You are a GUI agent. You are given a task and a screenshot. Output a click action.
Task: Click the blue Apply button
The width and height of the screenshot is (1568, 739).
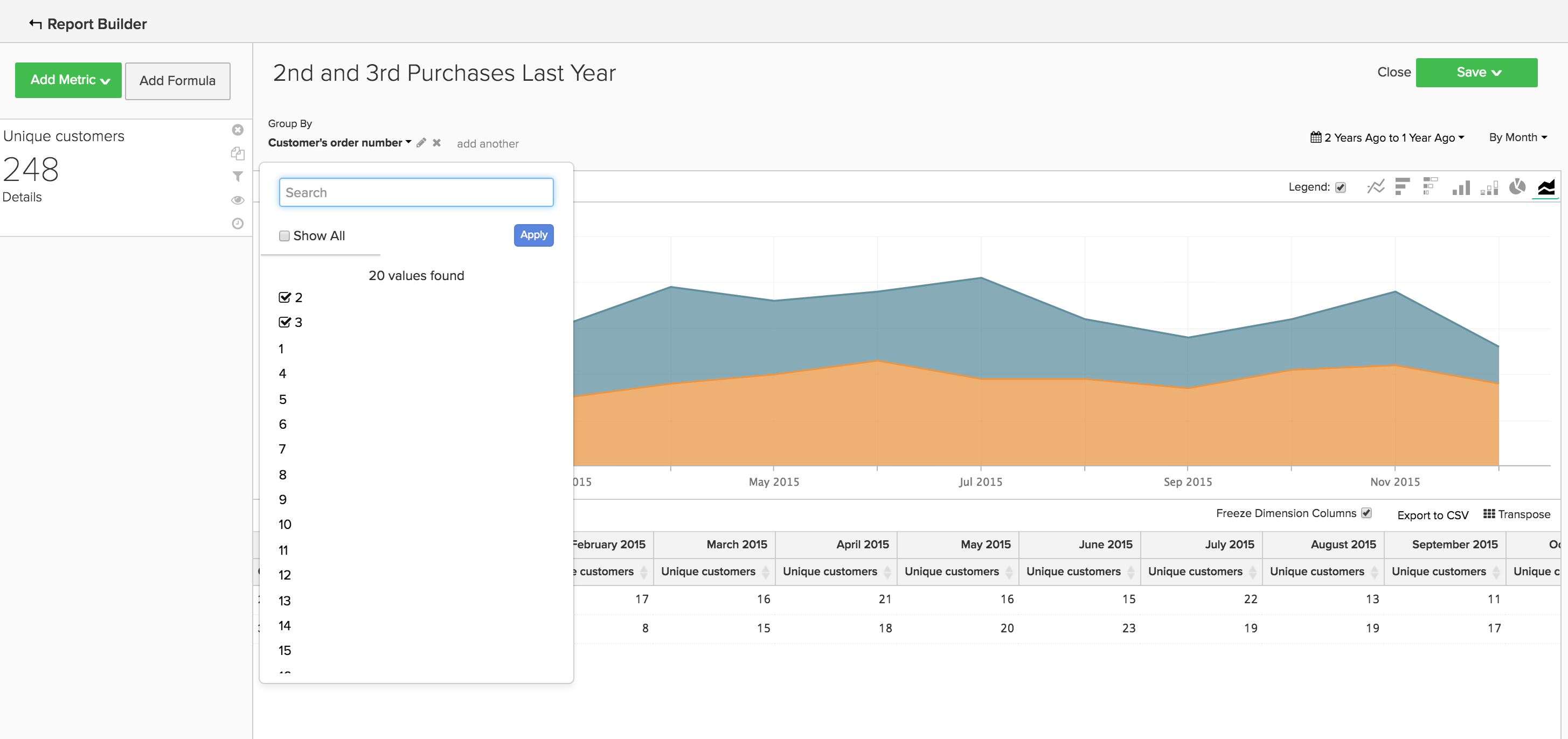point(533,235)
